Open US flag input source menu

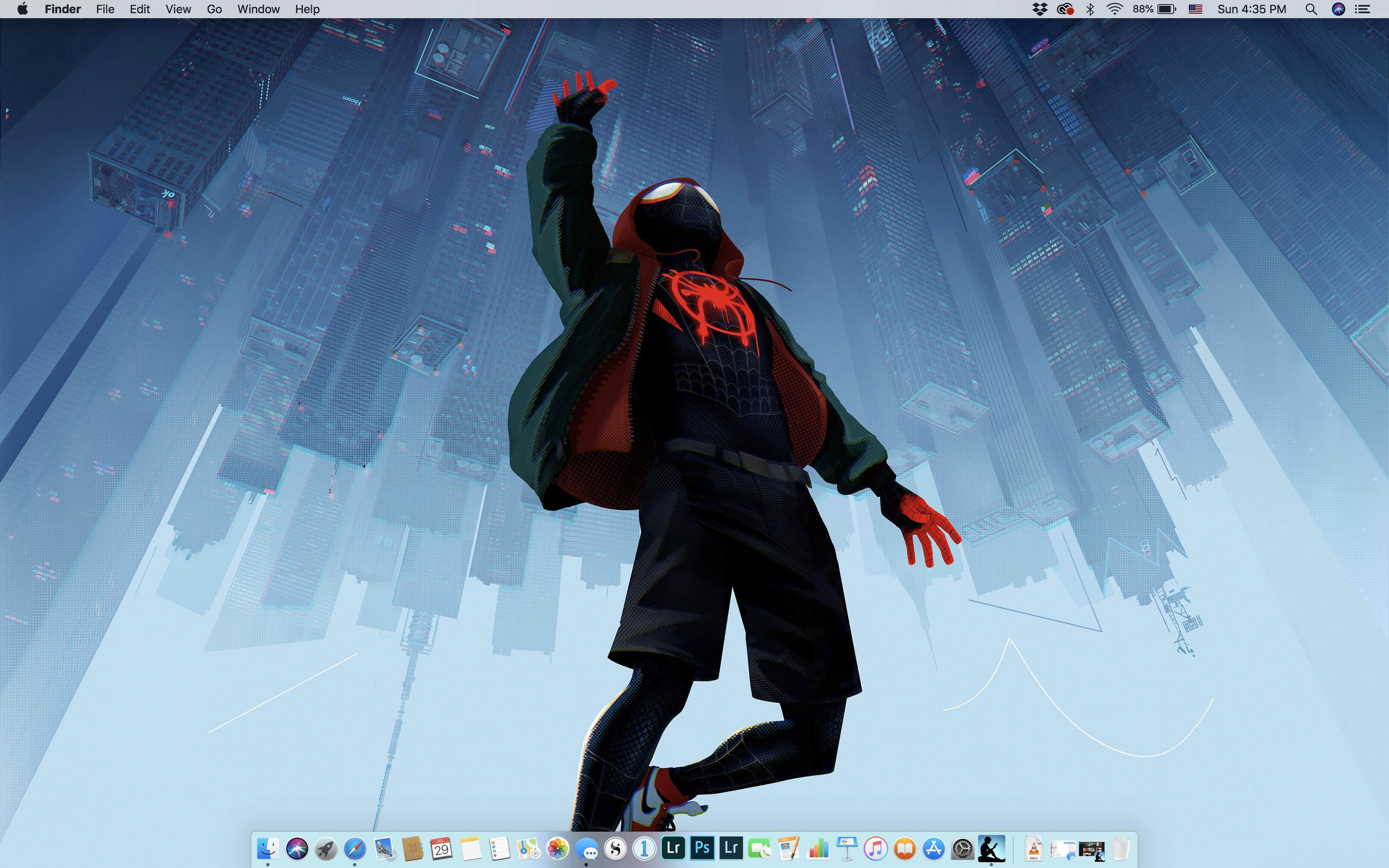[1195, 9]
